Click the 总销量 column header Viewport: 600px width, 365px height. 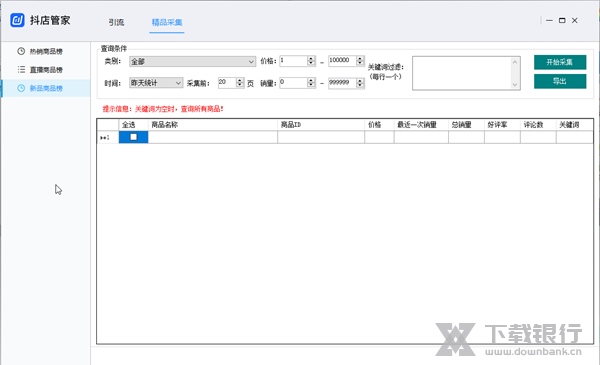coord(466,125)
